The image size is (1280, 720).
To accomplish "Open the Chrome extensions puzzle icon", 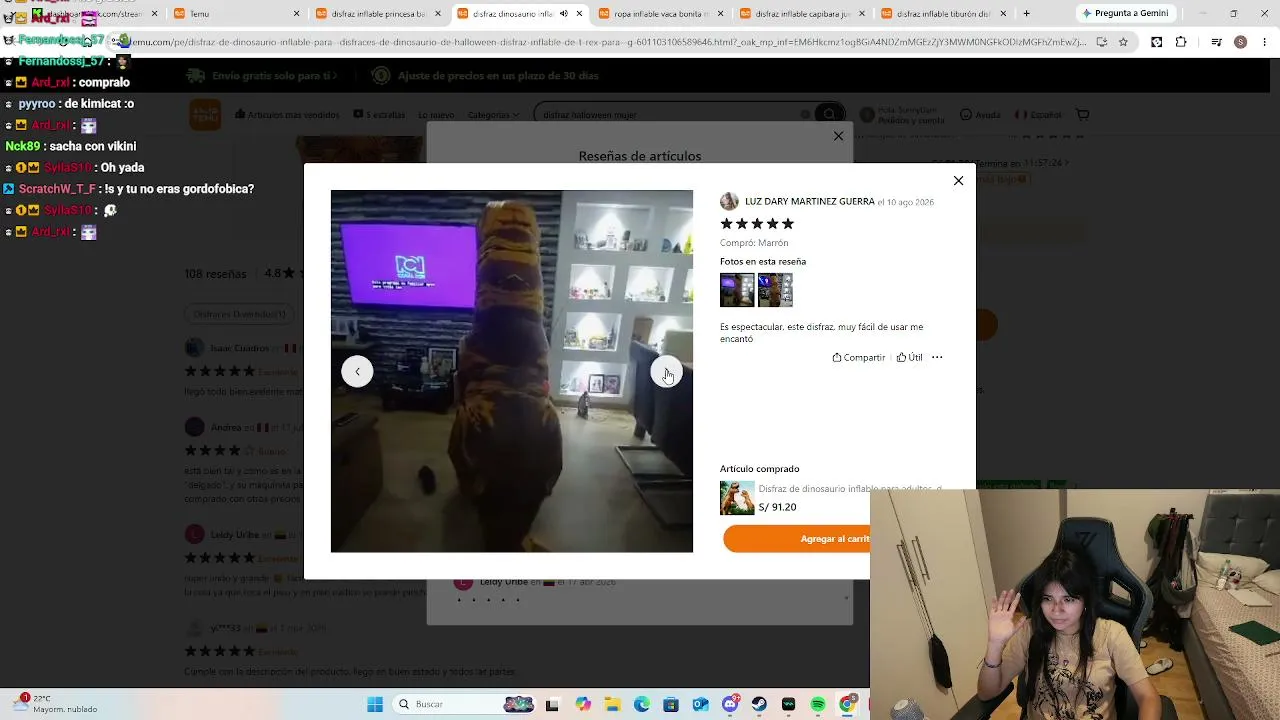I will (1181, 42).
